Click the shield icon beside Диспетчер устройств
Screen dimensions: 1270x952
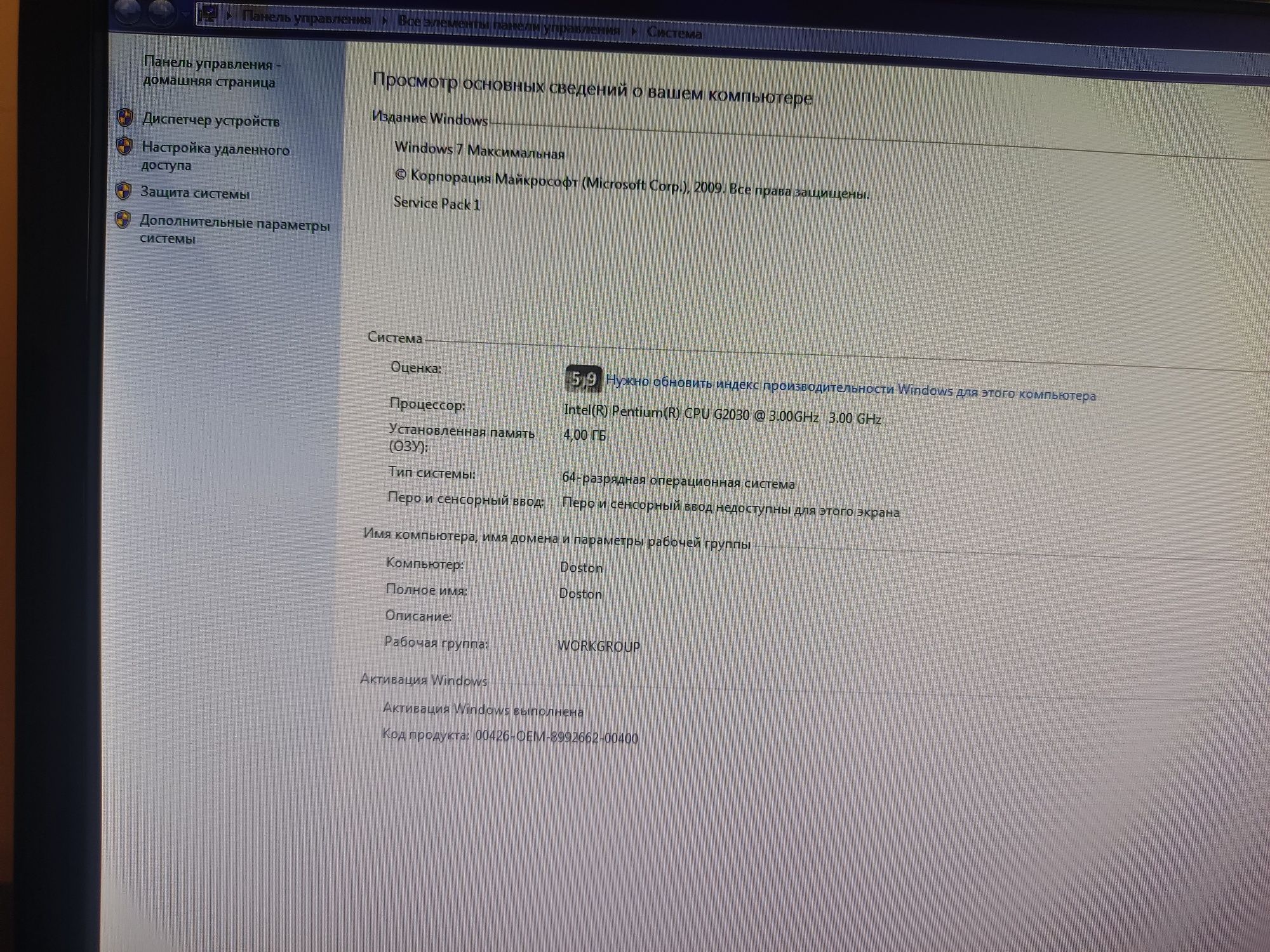[125, 117]
